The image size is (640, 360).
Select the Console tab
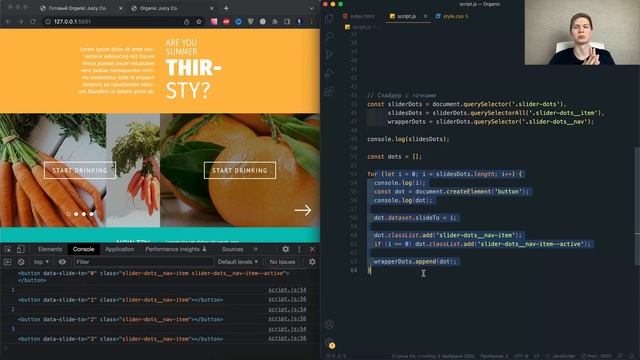pos(83,249)
